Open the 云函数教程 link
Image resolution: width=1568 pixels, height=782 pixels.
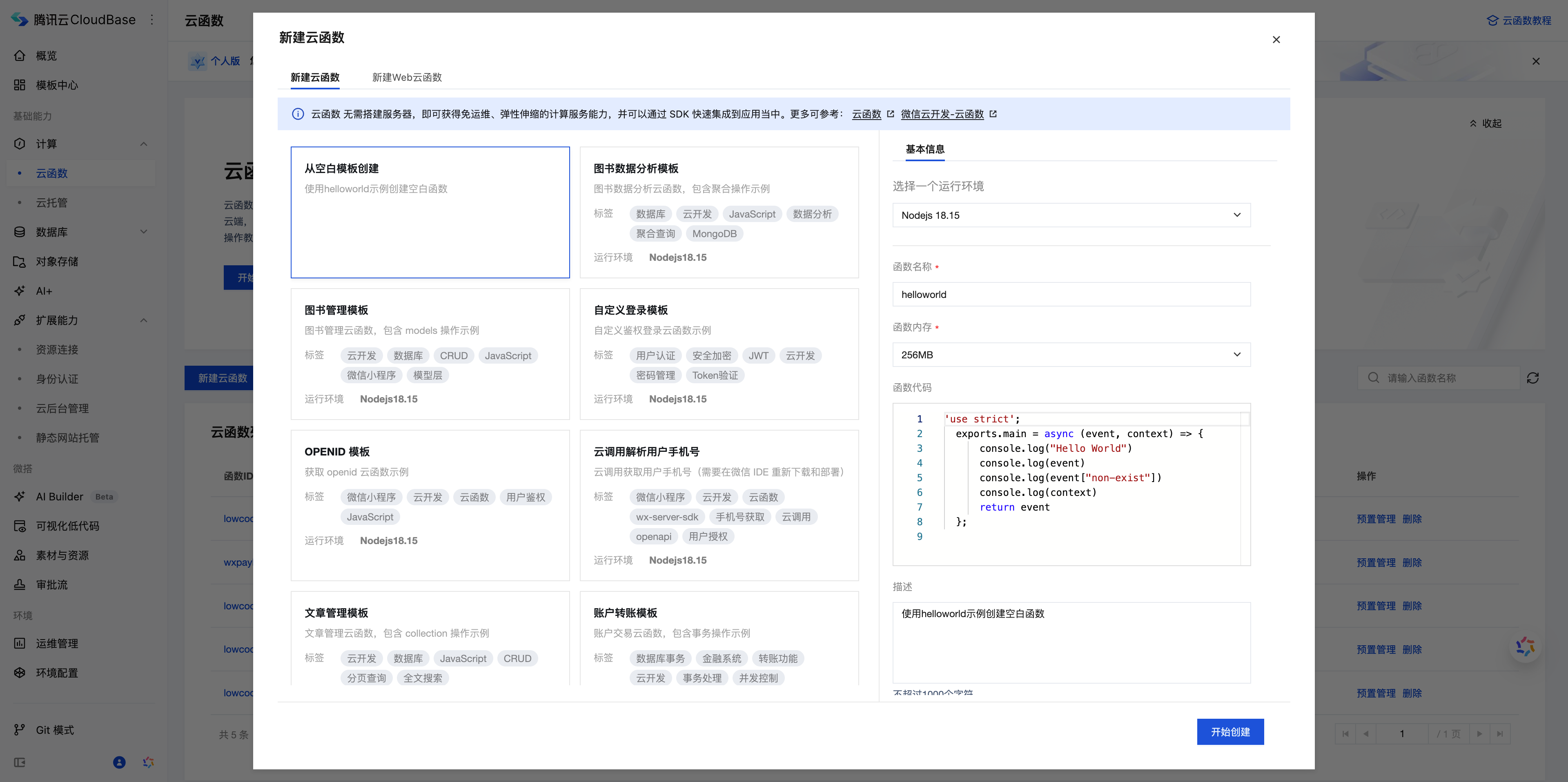click(1519, 20)
